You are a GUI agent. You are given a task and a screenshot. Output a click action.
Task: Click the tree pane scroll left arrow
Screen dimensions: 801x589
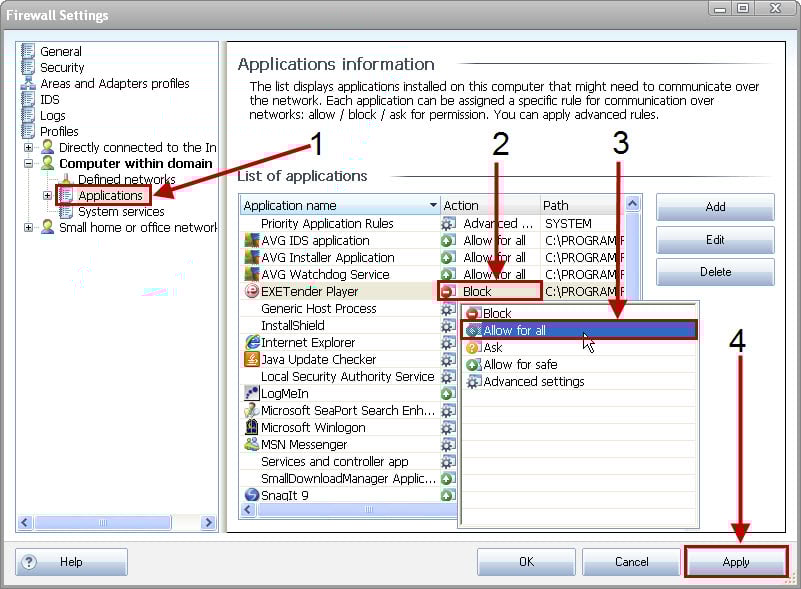coord(25,523)
